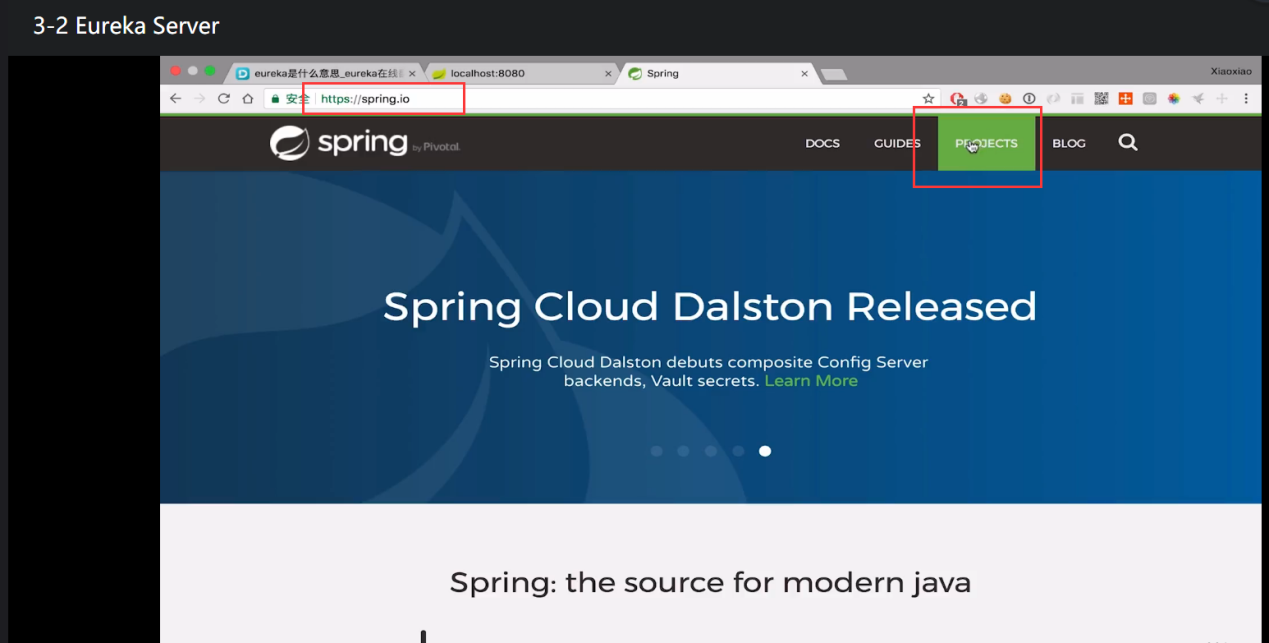1269x643 pixels.
Task: Select the Spring browser tab
Action: pos(717,73)
